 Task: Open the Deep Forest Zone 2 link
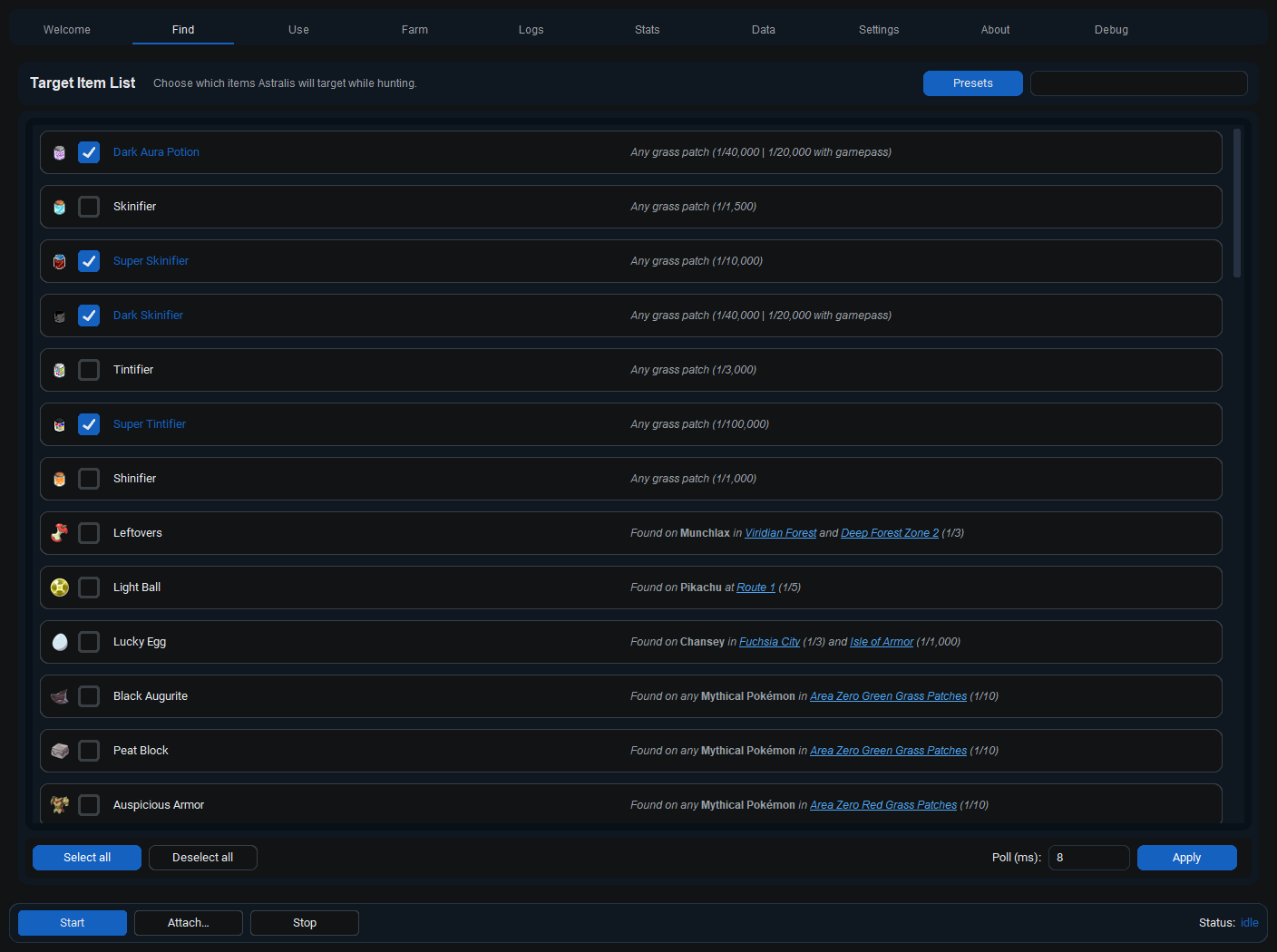pyautogui.click(x=890, y=533)
